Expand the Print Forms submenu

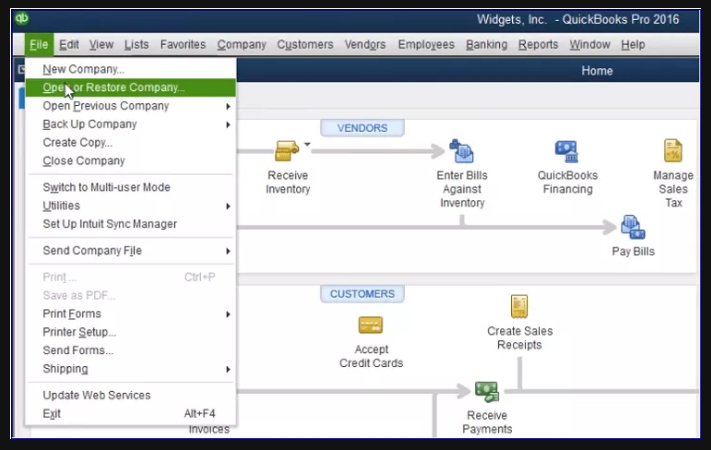131,313
